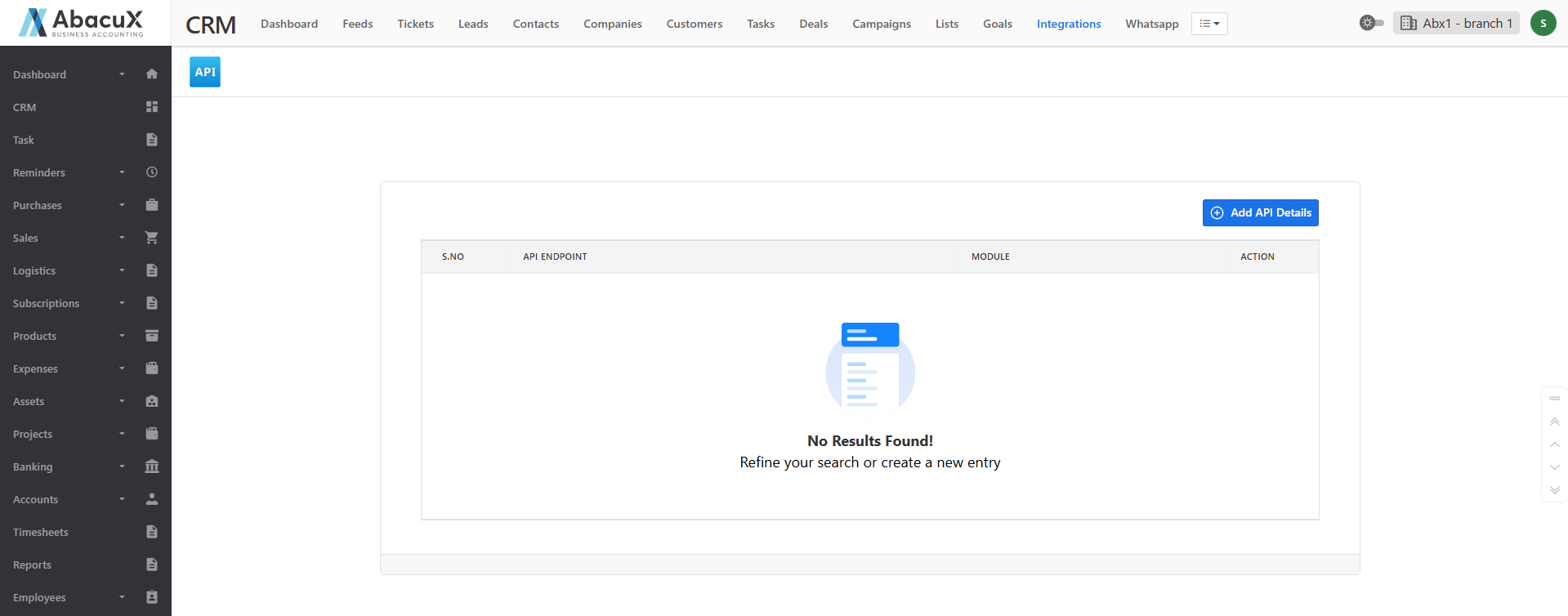Screen dimensions: 1568x616
Task: Click the person icon next to Accounts
Action: [151, 499]
